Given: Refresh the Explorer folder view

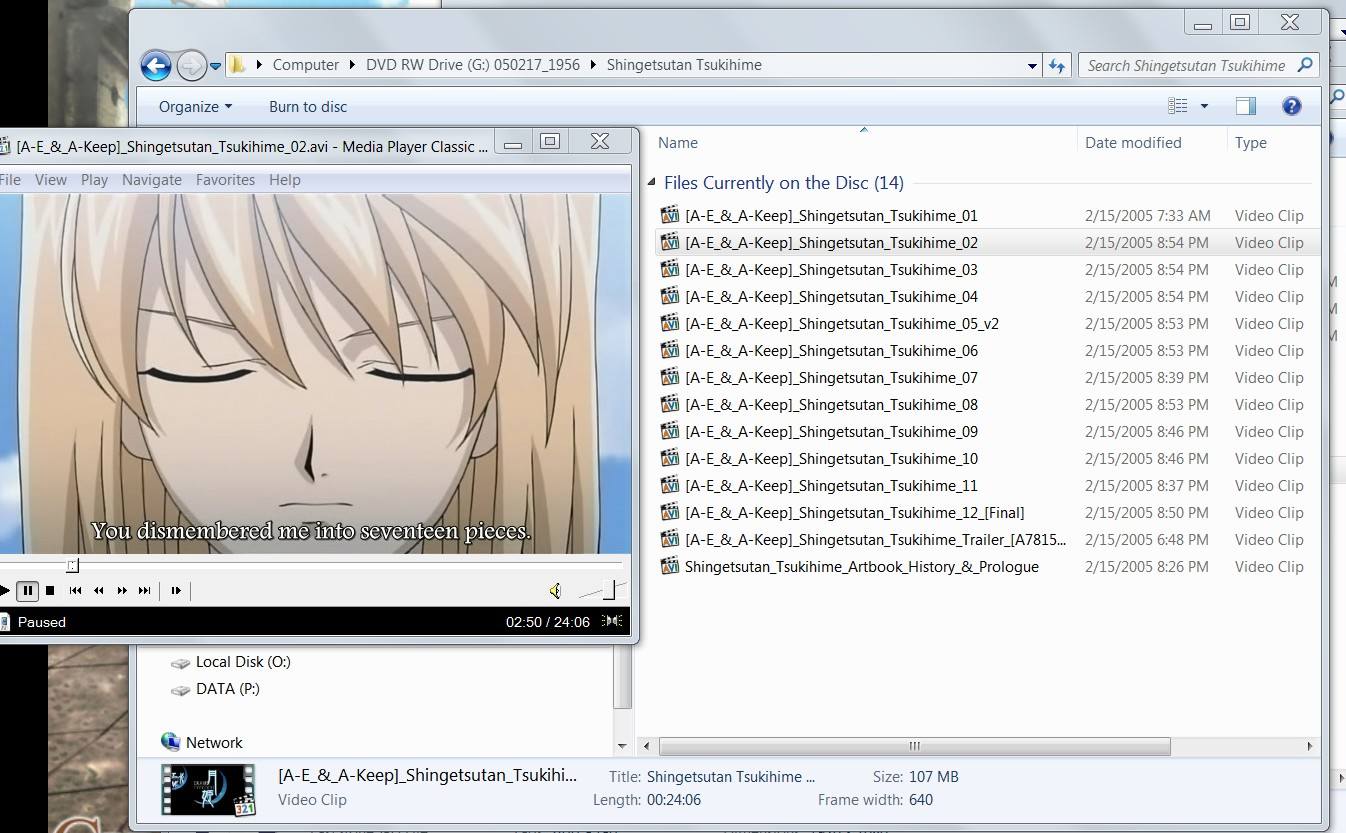Looking at the screenshot, I should pyautogui.click(x=1057, y=66).
